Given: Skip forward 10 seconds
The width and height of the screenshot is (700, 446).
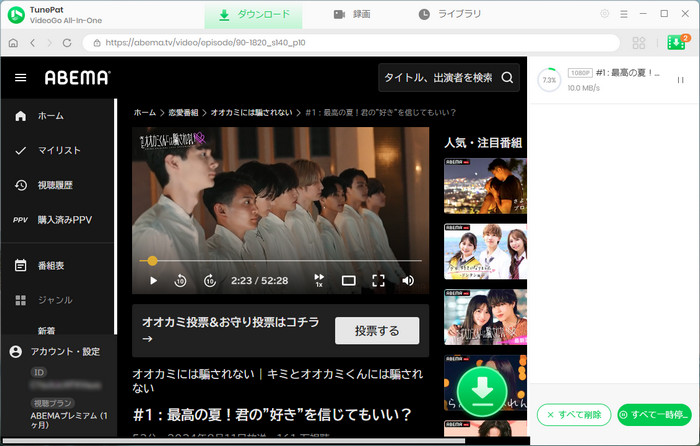Looking at the screenshot, I should tap(210, 281).
